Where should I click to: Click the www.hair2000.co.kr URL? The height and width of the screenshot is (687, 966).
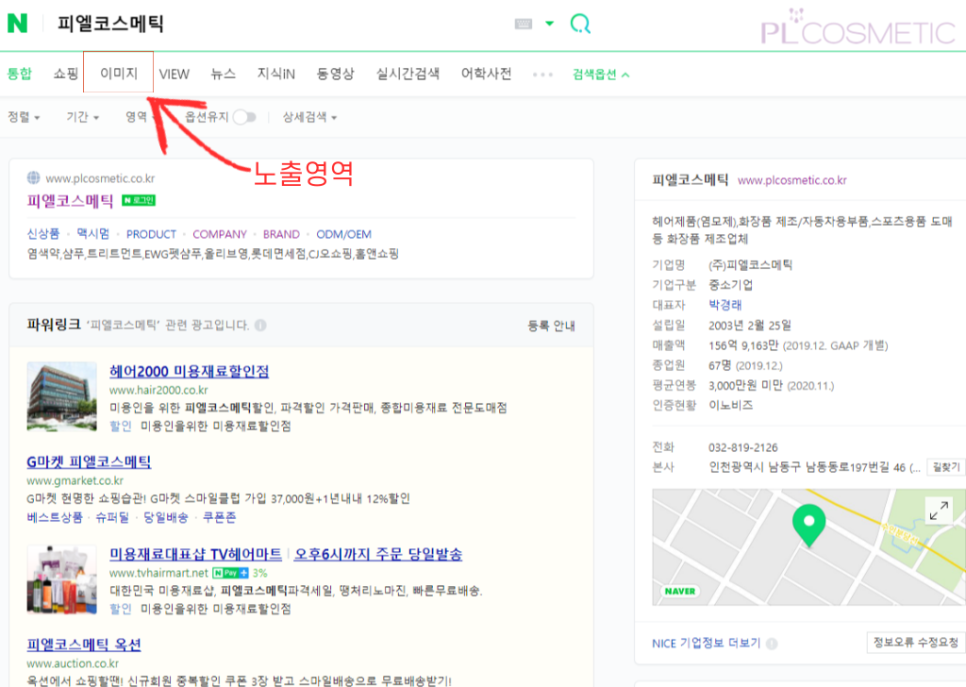point(159,390)
